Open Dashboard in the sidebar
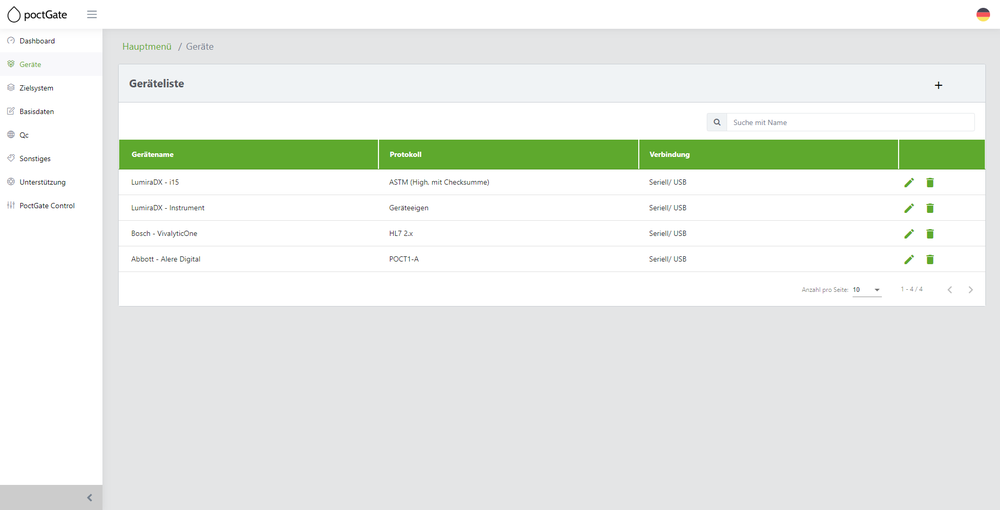Screen dimensions: 1000x510 [51, 41]
